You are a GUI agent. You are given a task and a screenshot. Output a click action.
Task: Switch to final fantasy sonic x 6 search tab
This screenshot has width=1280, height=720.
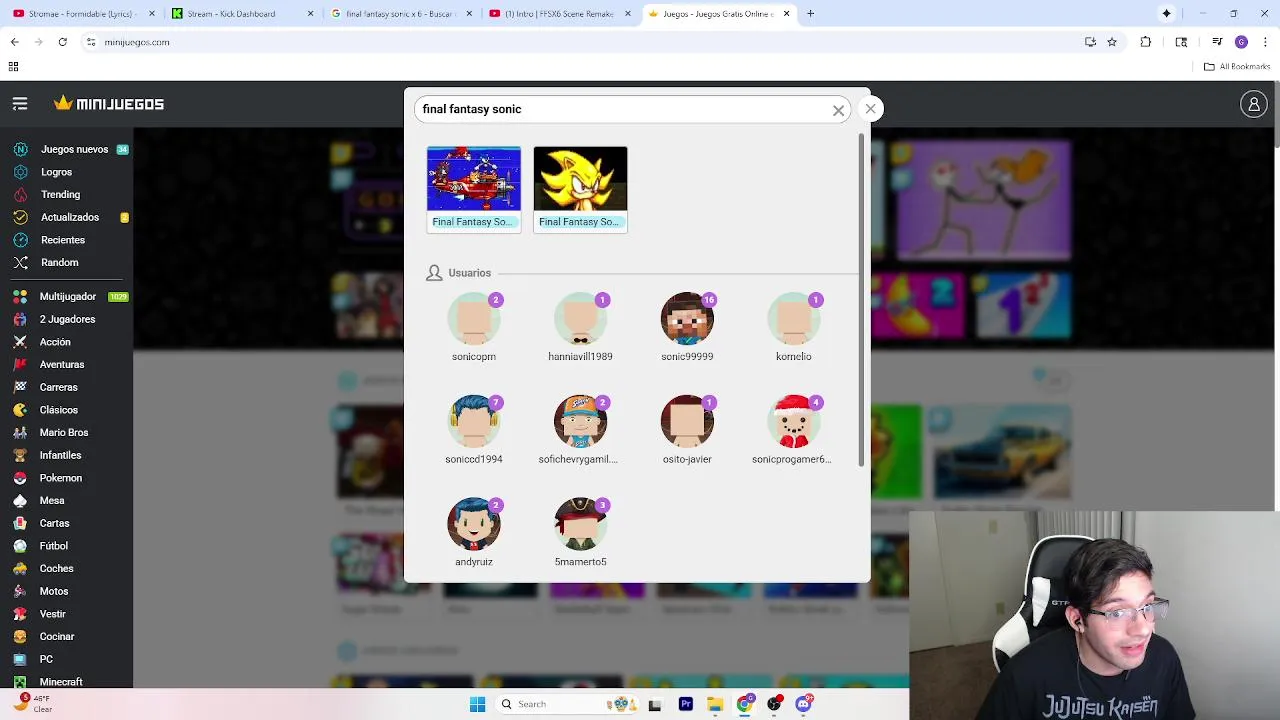point(400,14)
